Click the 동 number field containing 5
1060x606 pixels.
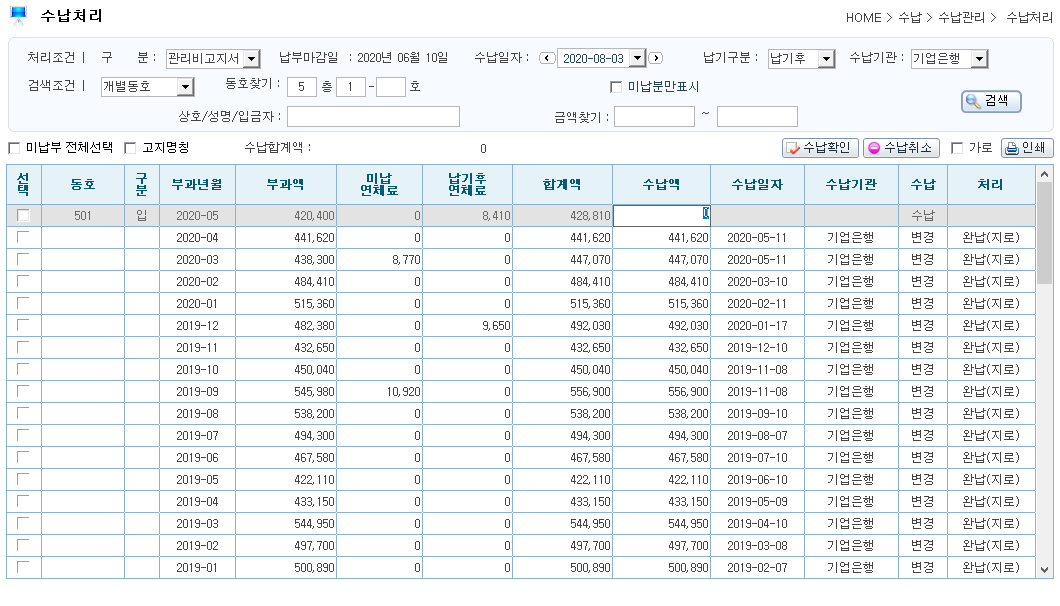(302, 87)
